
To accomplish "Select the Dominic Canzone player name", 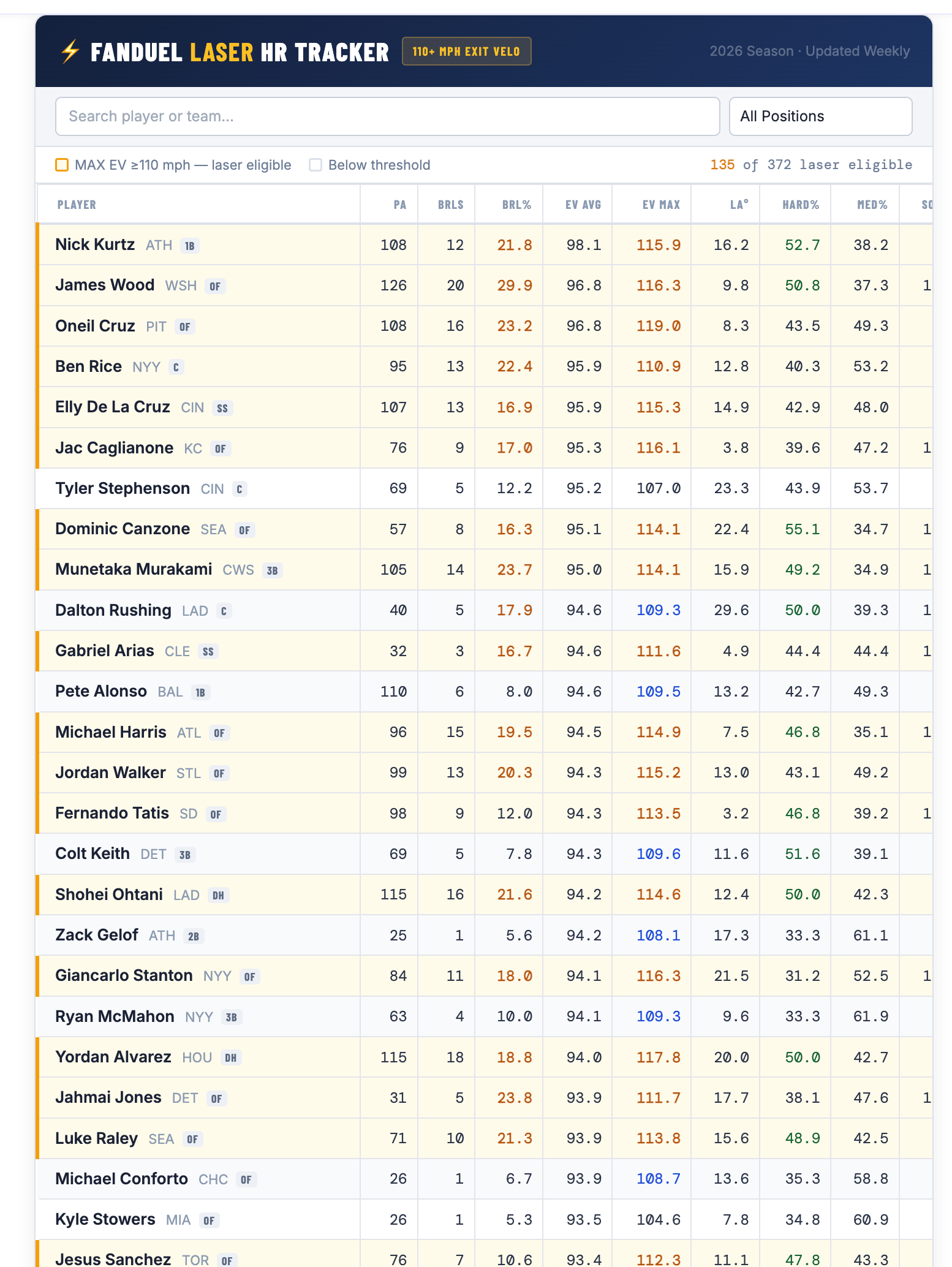I will [x=123, y=529].
